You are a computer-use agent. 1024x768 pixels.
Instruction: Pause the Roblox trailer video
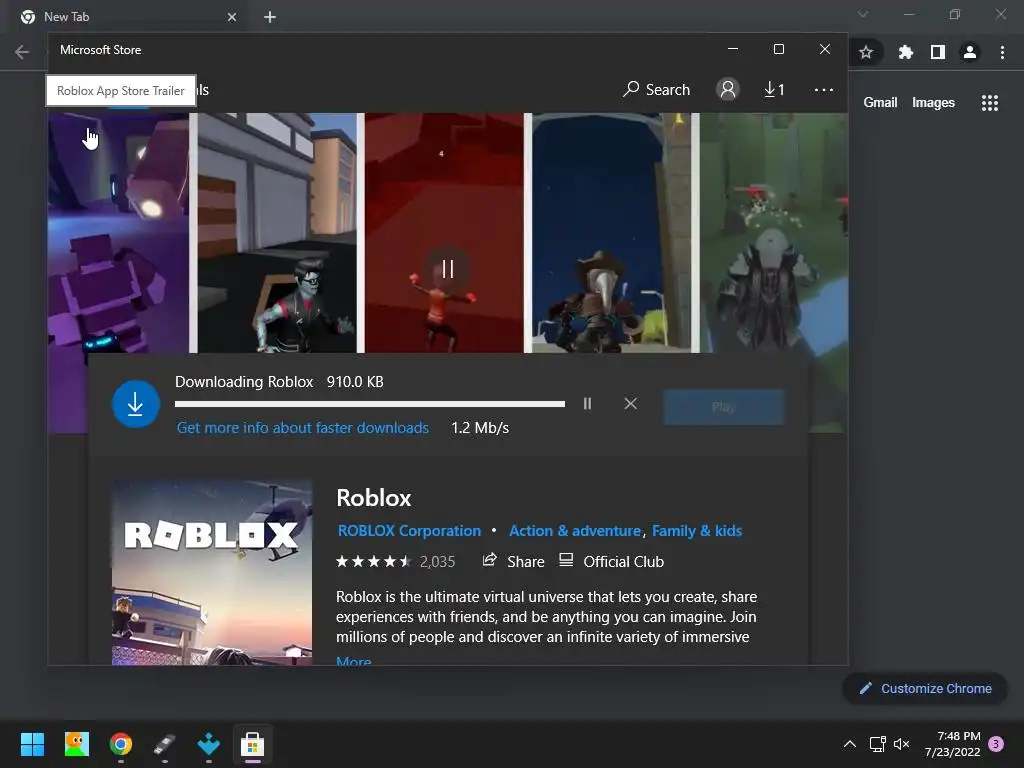447,269
